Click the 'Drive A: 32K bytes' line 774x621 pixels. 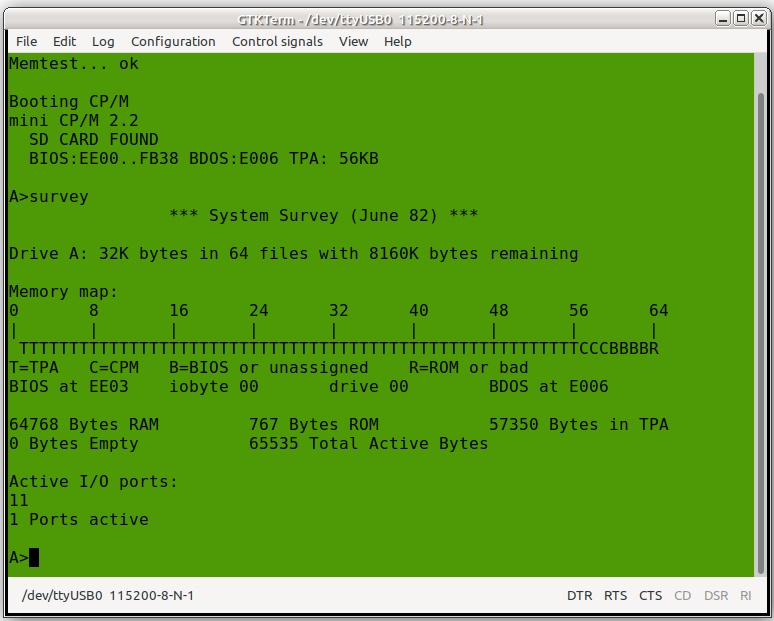294,254
